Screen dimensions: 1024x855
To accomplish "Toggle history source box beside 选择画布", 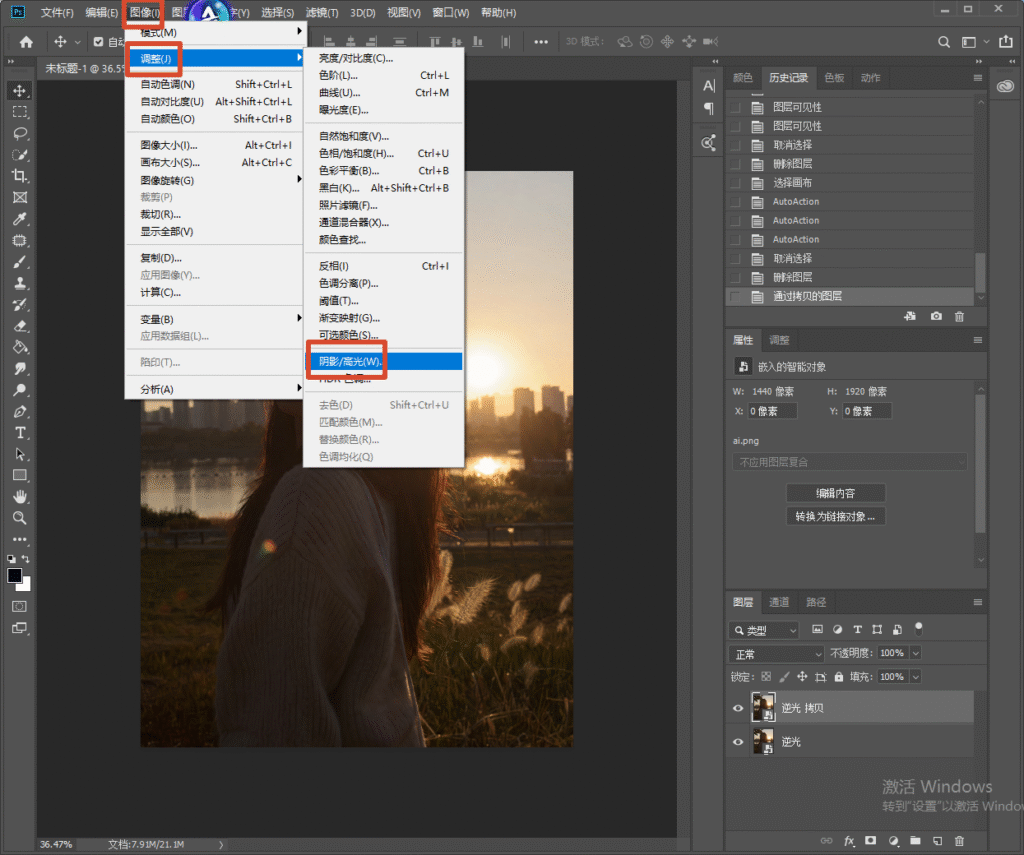I will [735, 183].
